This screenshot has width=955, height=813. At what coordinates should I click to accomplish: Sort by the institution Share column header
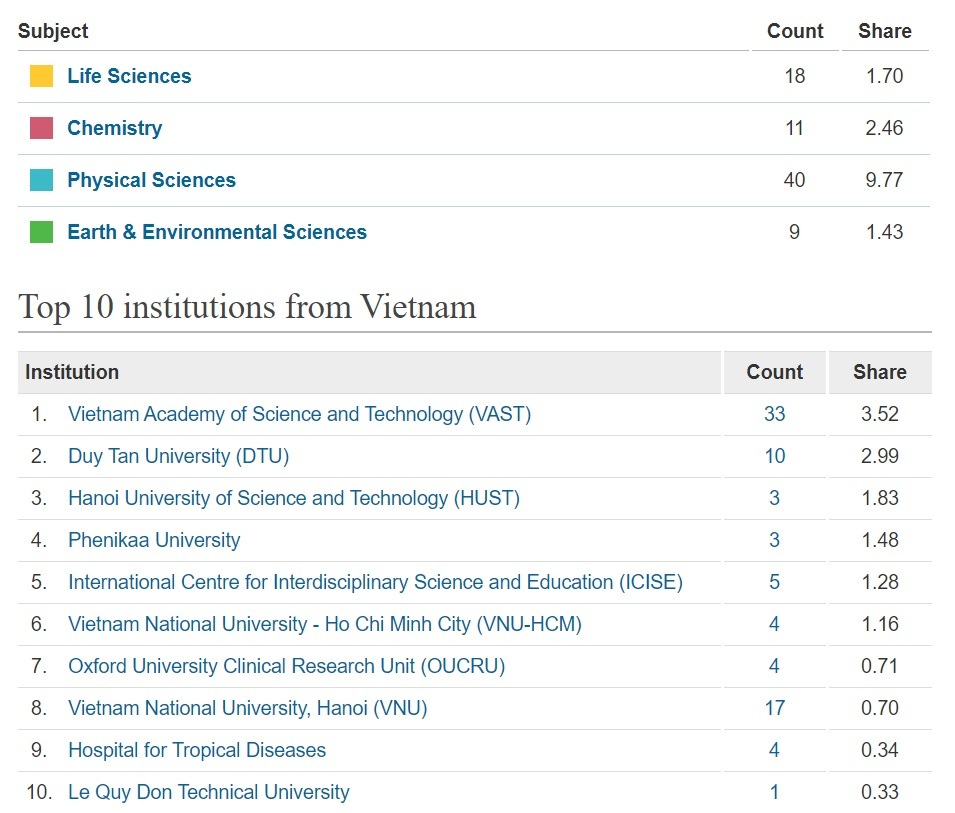point(879,372)
